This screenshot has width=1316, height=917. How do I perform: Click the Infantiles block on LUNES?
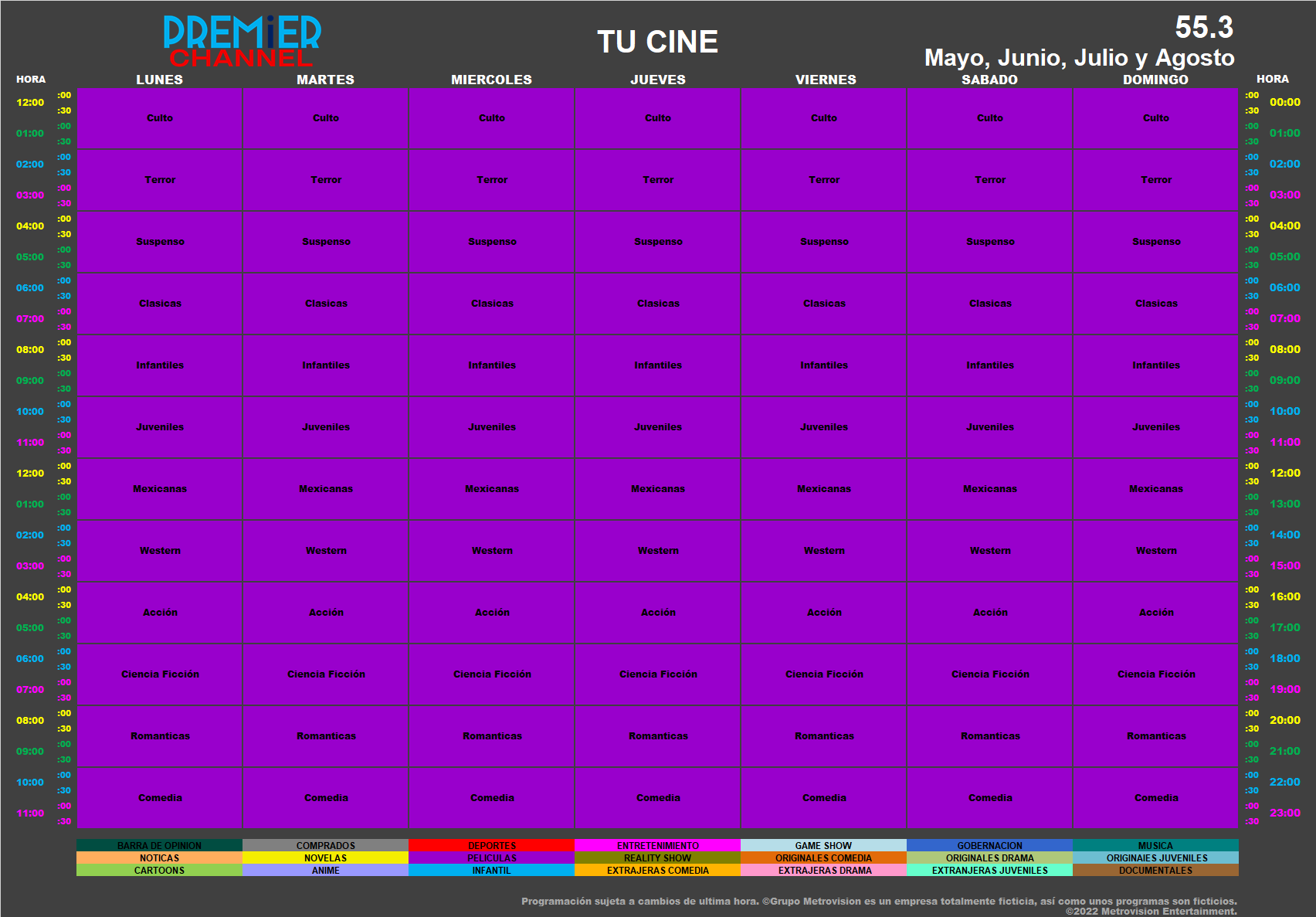(x=160, y=365)
